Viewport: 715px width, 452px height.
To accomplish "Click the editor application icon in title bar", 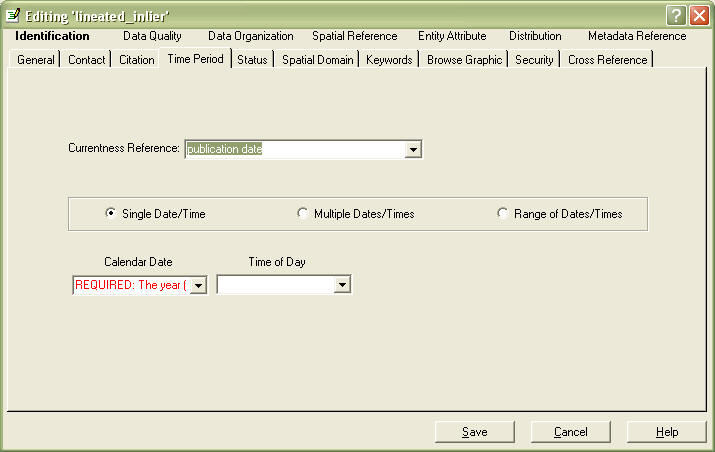I will coord(13,15).
